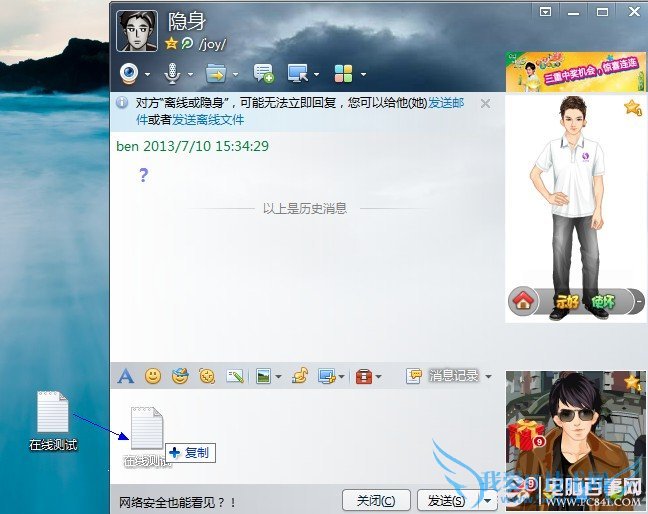Expand red toolbox dropdown arrow
Viewport: 648px width, 514px height.
click(379, 376)
